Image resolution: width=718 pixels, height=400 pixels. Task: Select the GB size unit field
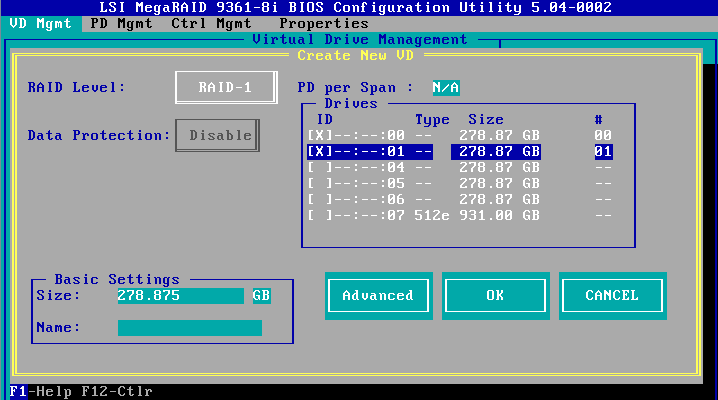tap(261, 296)
